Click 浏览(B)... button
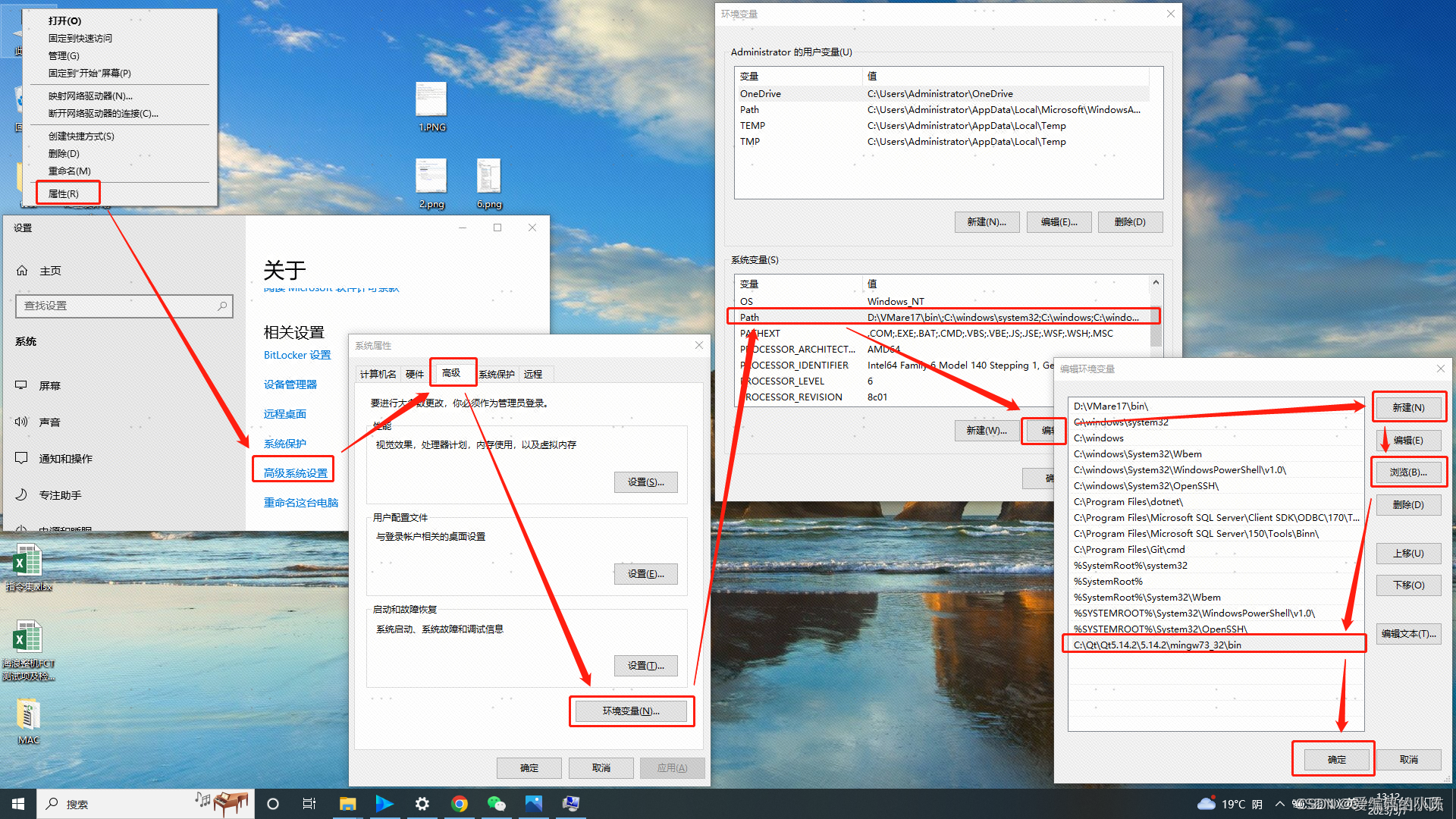The width and height of the screenshot is (1456, 819). point(1408,472)
